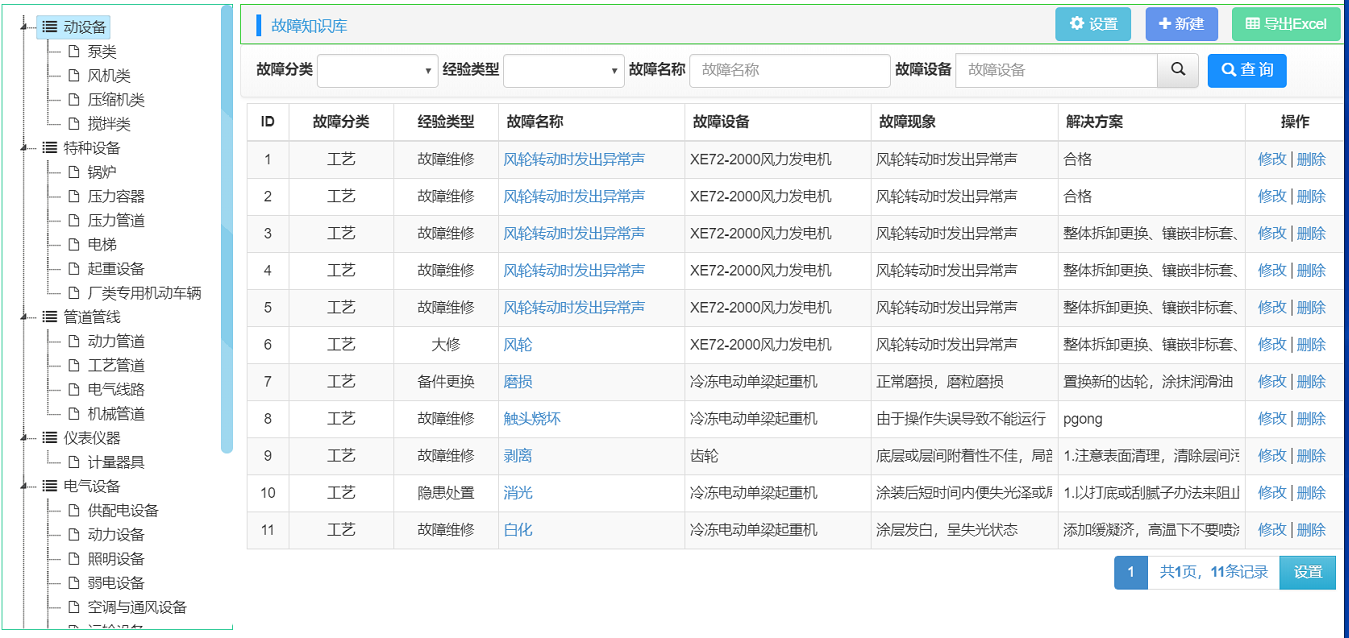Click 修改 on the 触头烧坏 row
This screenshot has width=1349, height=638.
[1271, 418]
